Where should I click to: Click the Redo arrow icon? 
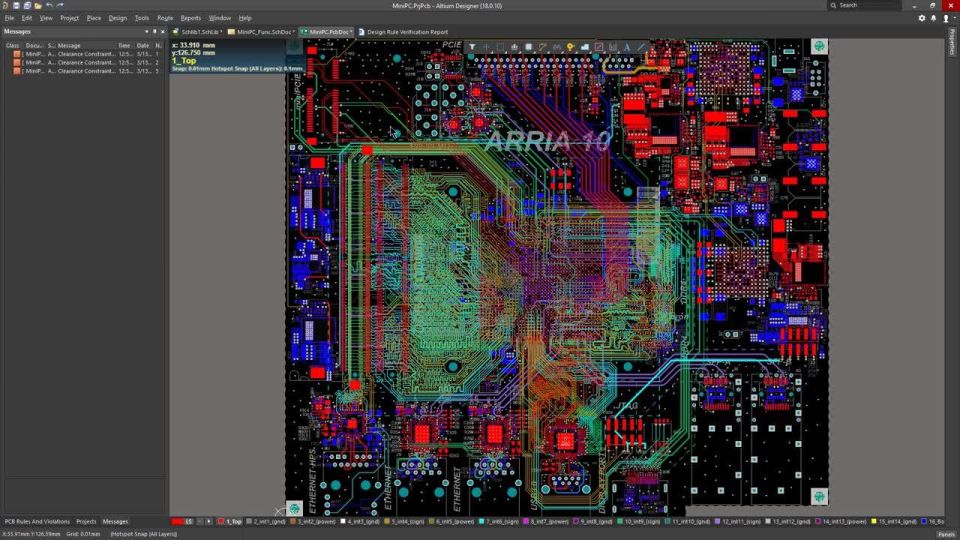point(60,5)
